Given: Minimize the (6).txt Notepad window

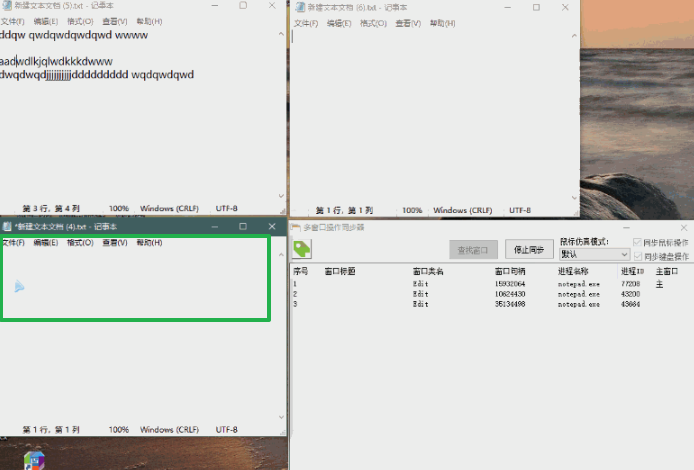Looking at the screenshot, I should coord(508,7).
